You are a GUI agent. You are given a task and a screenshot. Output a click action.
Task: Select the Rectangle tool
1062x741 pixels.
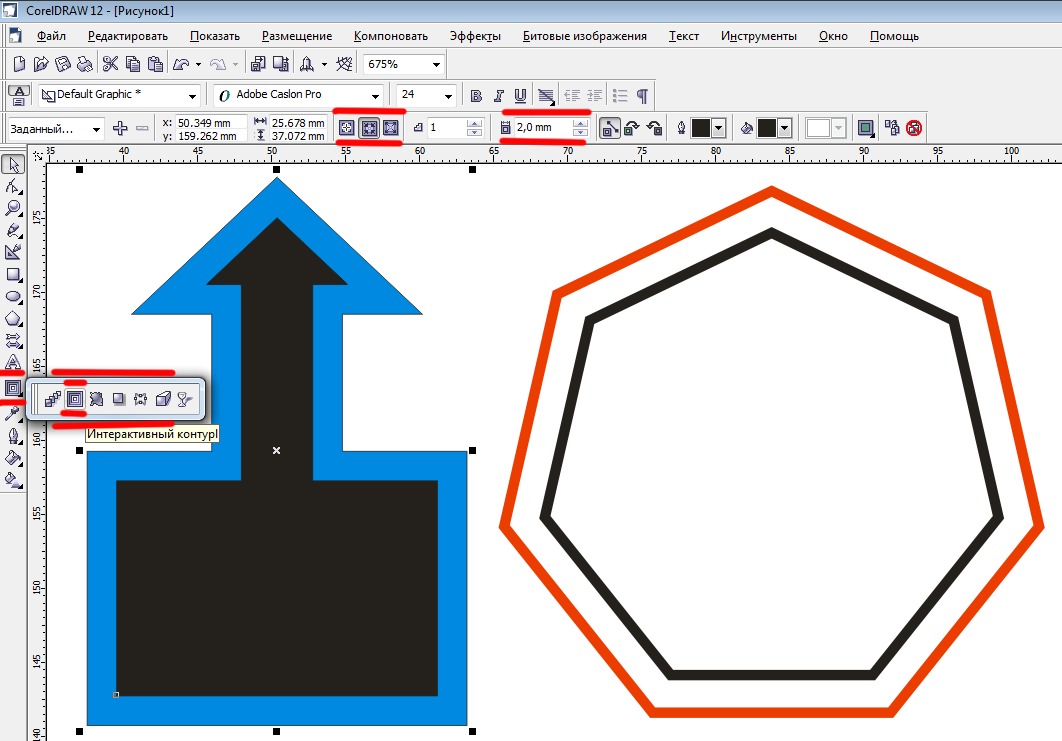(13, 275)
